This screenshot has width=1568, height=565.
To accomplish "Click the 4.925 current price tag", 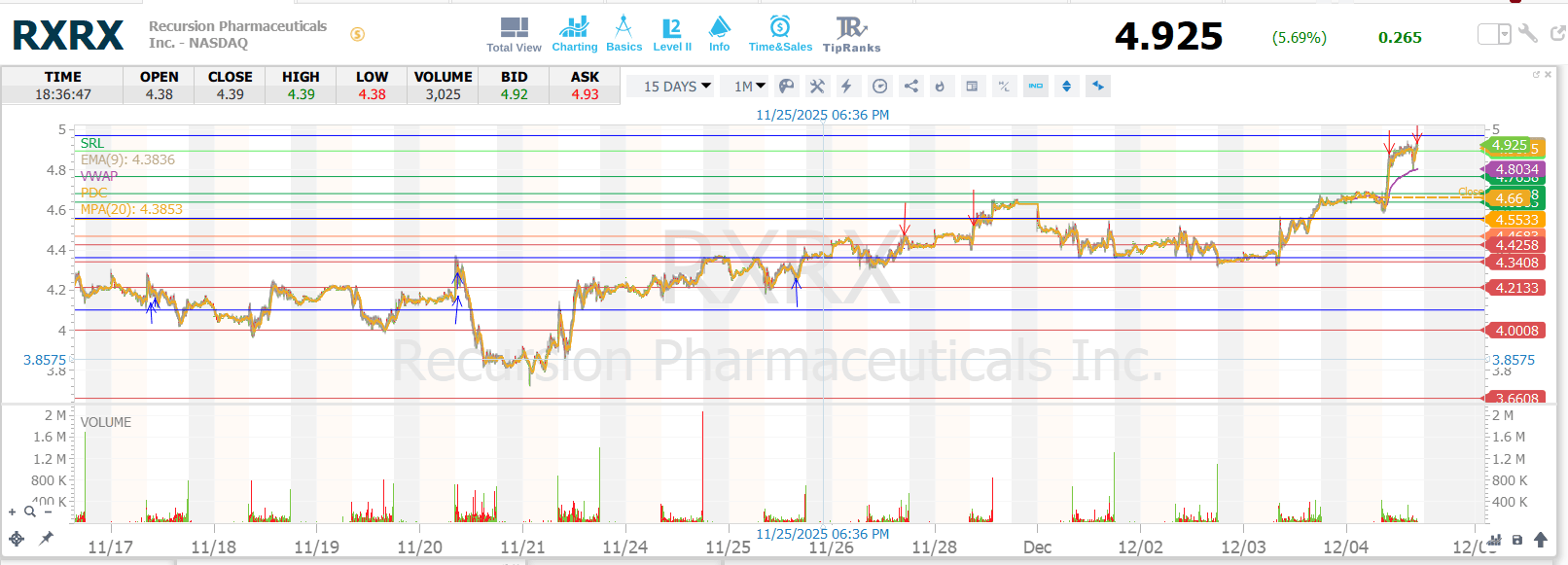I will point(1509,145).
